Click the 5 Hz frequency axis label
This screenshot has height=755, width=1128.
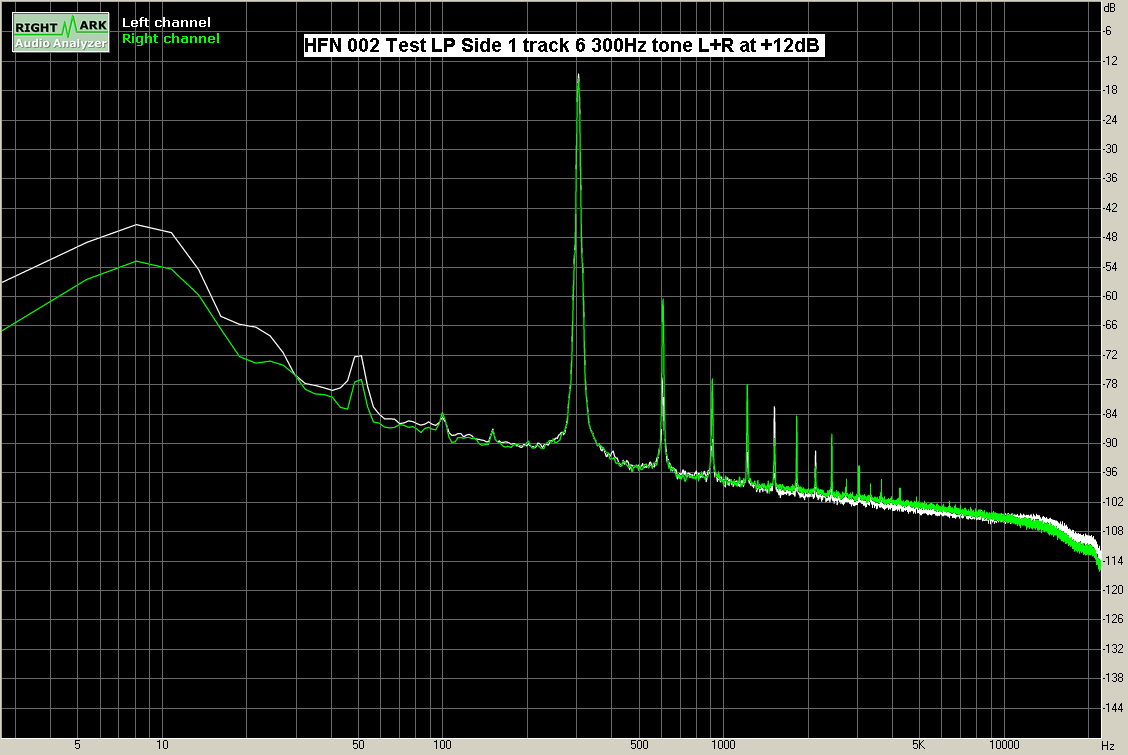[x=78, y=745]
